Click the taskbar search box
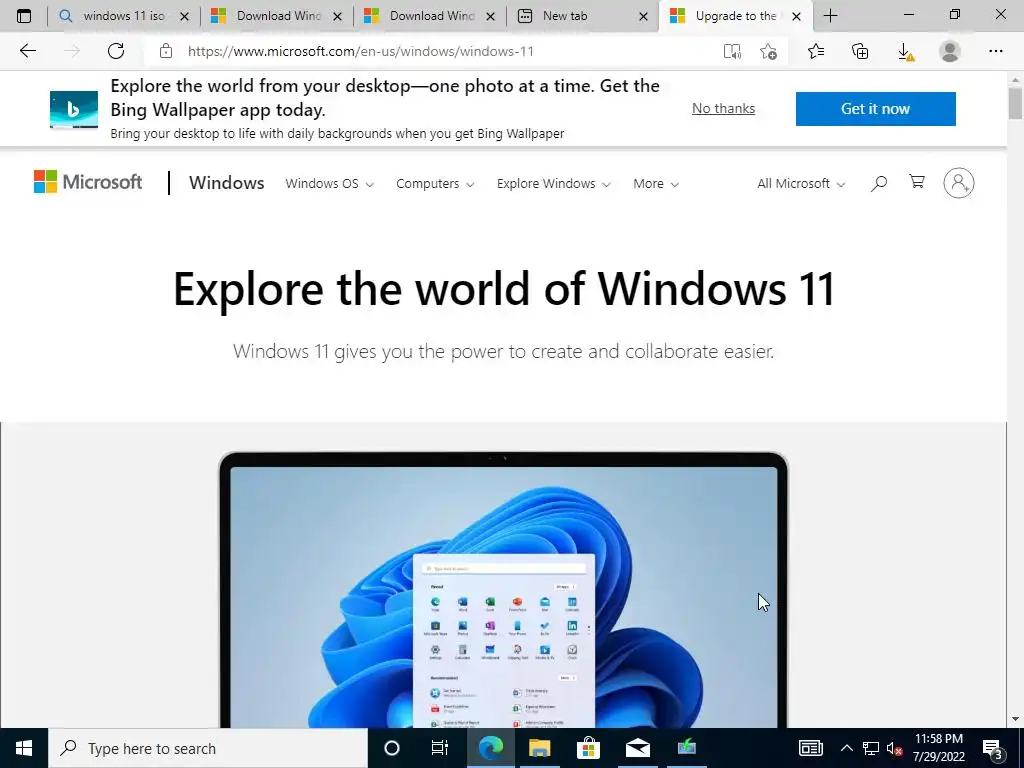The height and width of the screenshot is (768, 1024). point(208,748)
